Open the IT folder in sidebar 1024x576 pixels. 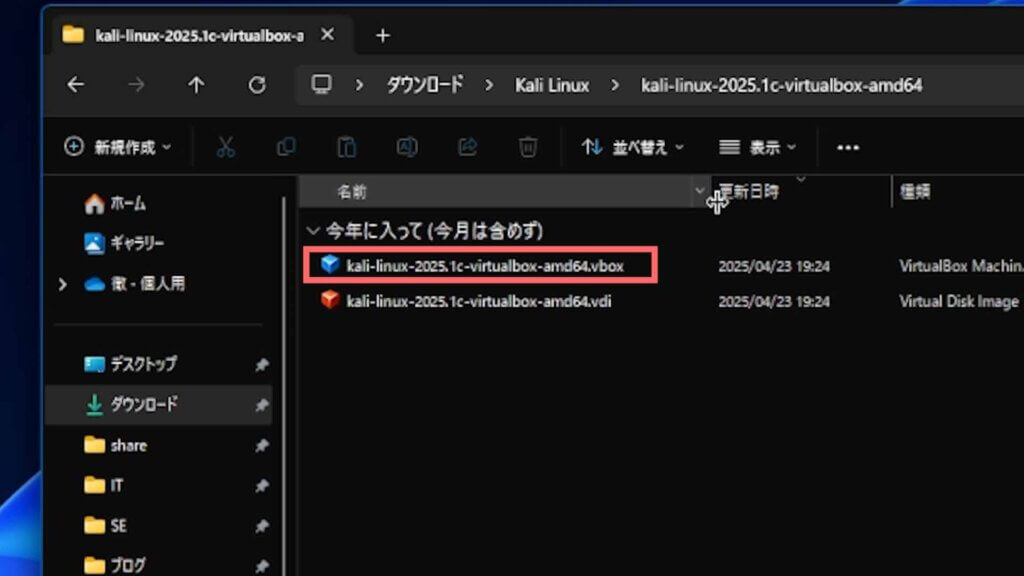point(104,485)
